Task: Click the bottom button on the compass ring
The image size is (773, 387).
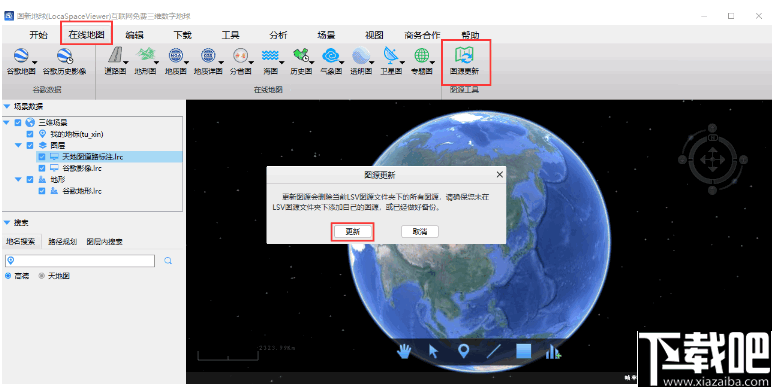Action: tap(713, 190)
